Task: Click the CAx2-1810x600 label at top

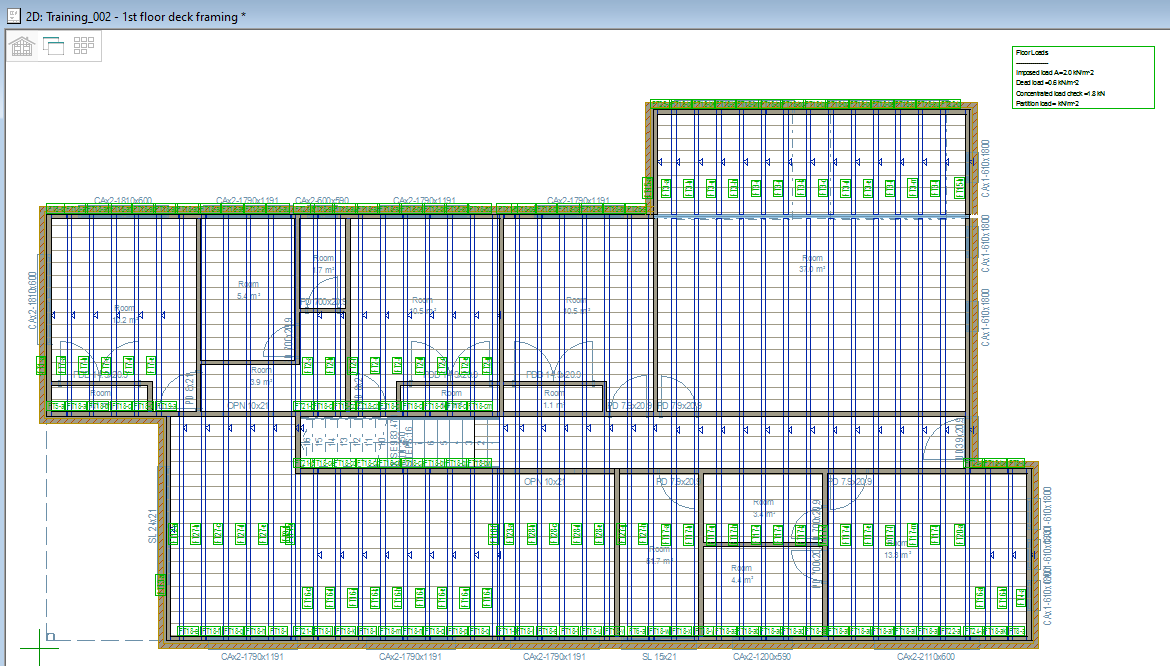Action: coord(123,201)
